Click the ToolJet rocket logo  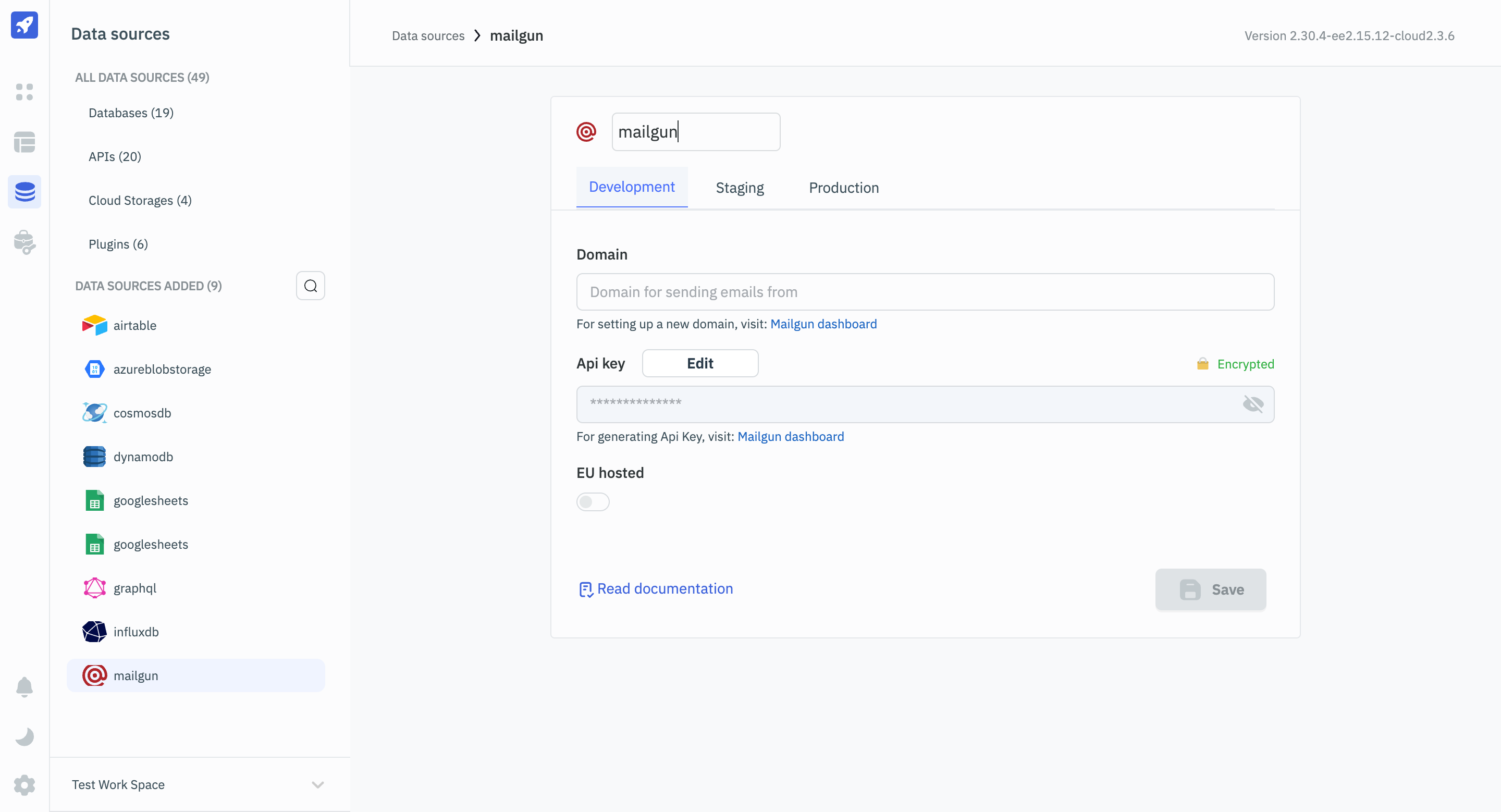pos(24,25)
